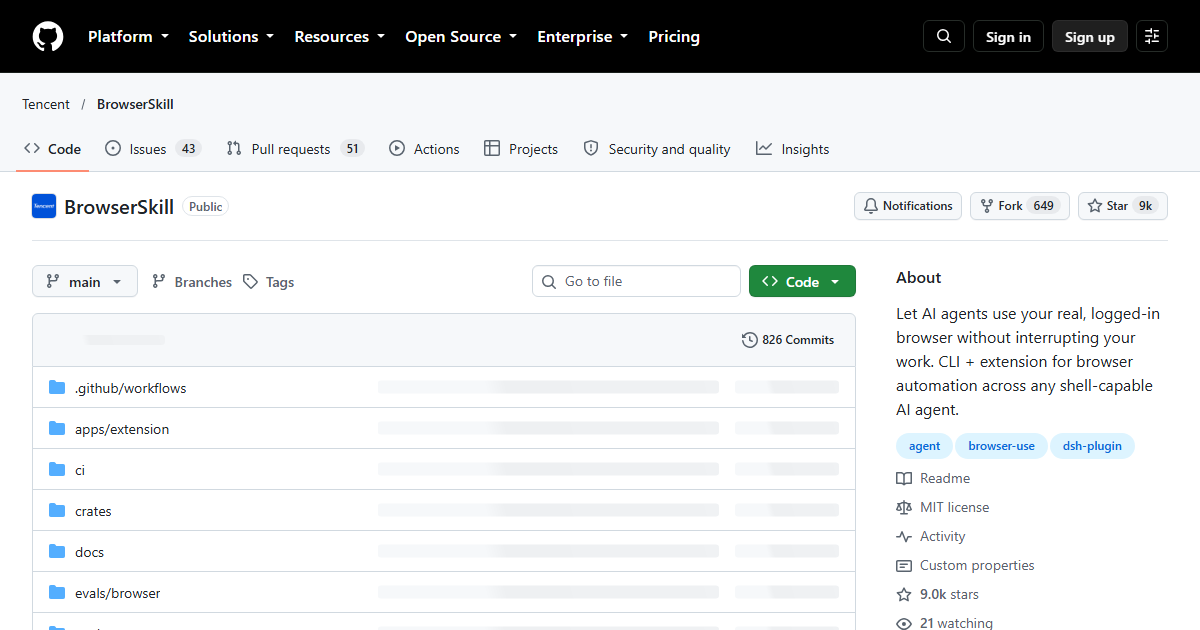The image size is (1200, 630).
Task: Open the Pull requests tab
Action: click(295, 149)
